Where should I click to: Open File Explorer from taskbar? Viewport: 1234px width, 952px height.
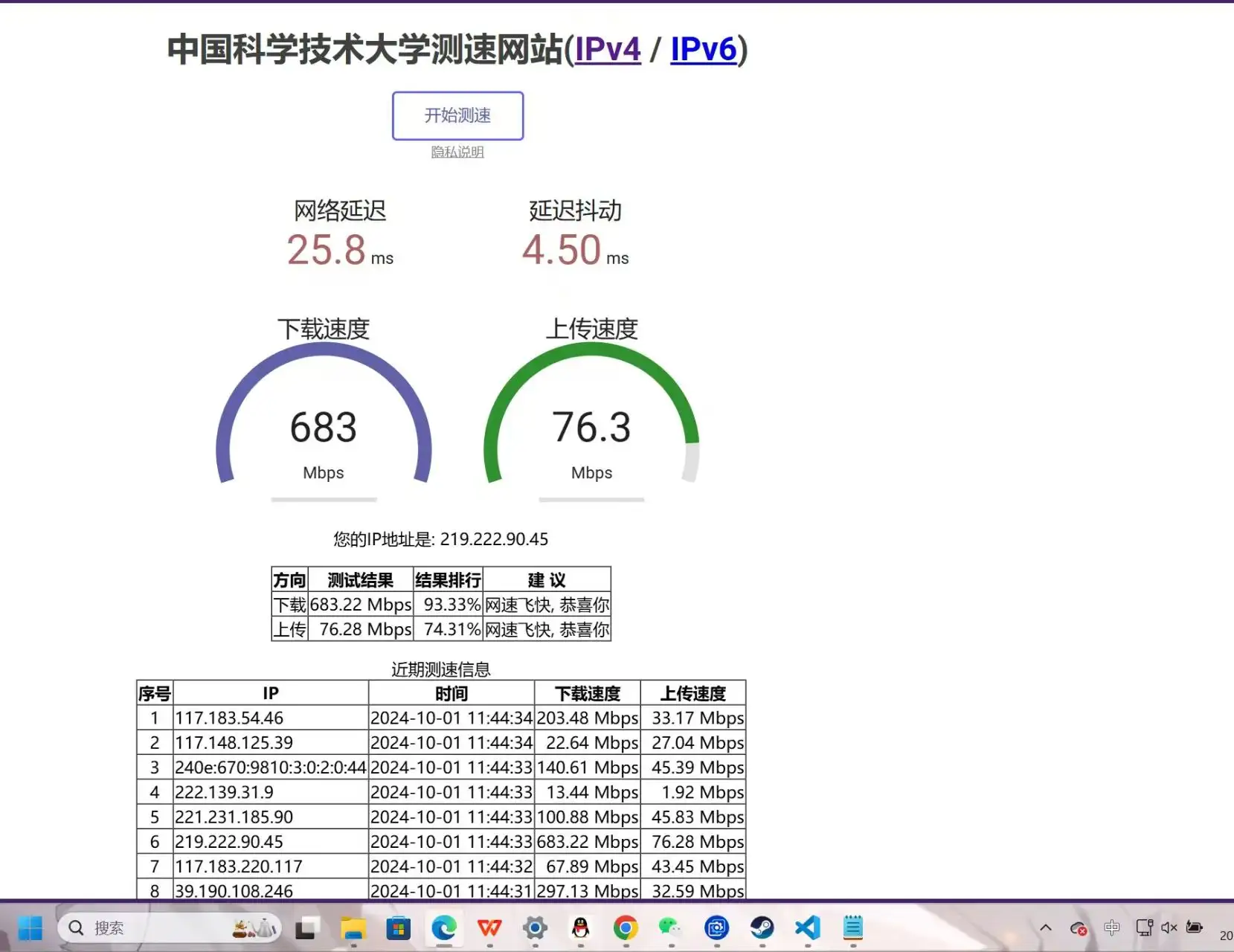click(353, 928)
